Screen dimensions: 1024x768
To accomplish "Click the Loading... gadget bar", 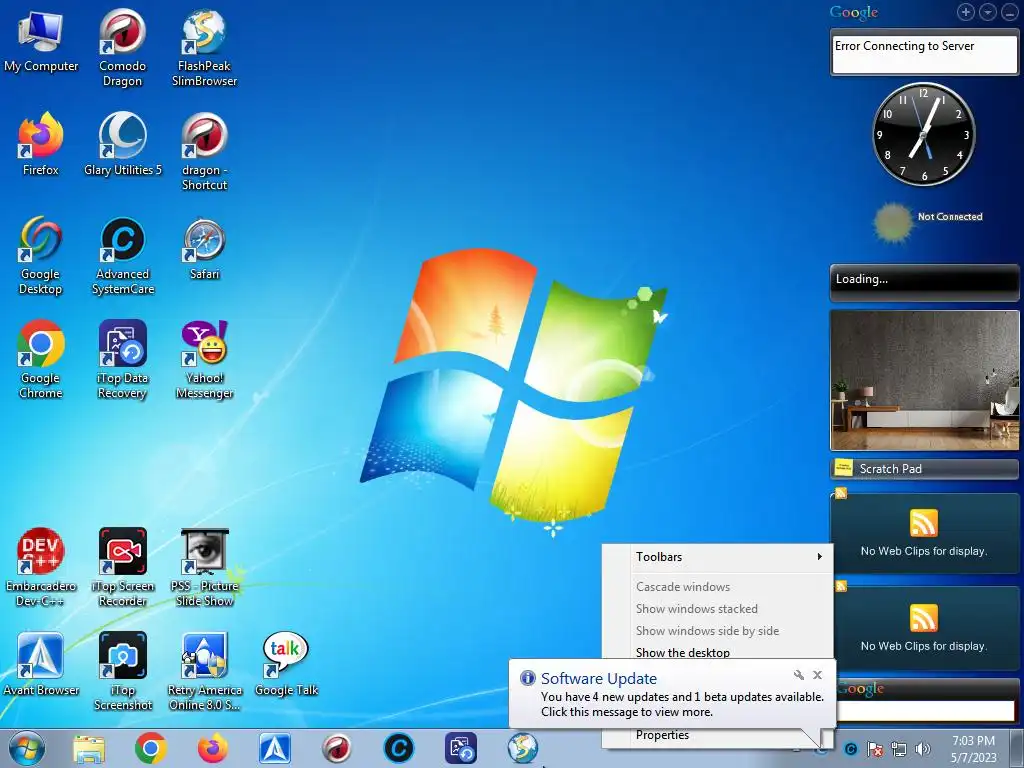I will coord(924,281).
